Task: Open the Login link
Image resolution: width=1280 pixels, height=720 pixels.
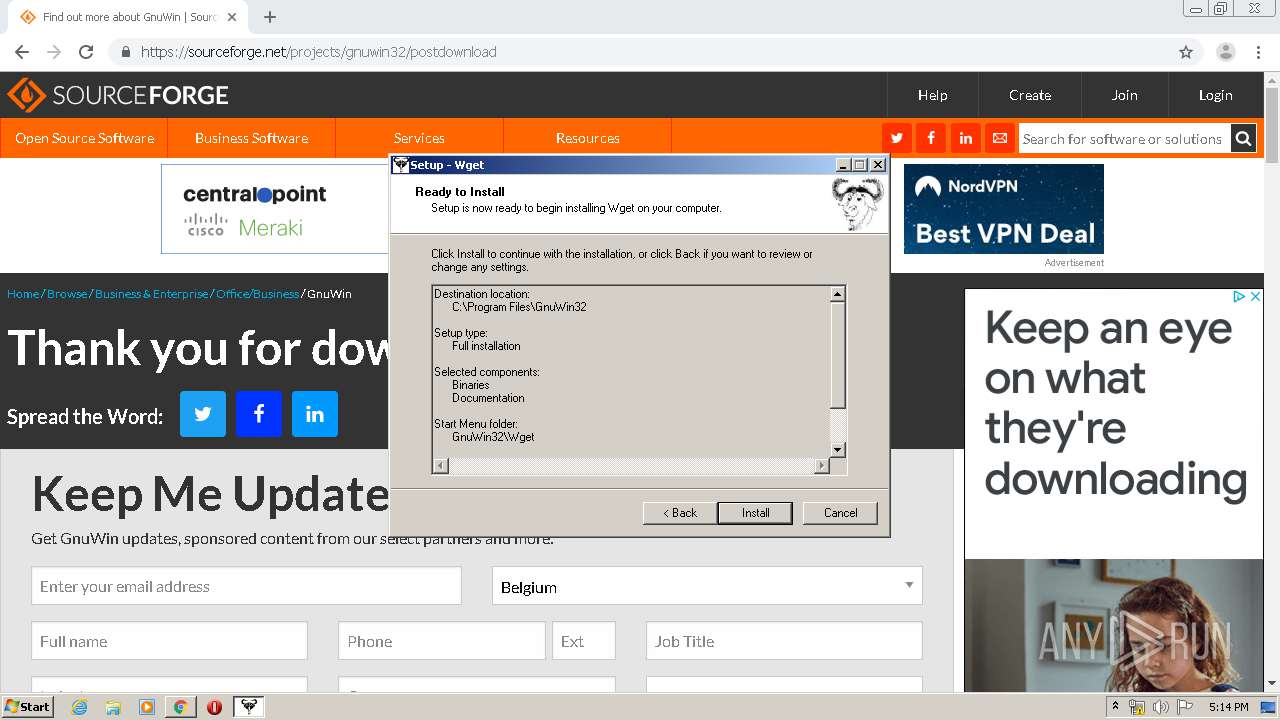Action: (x=1215, y=95)
